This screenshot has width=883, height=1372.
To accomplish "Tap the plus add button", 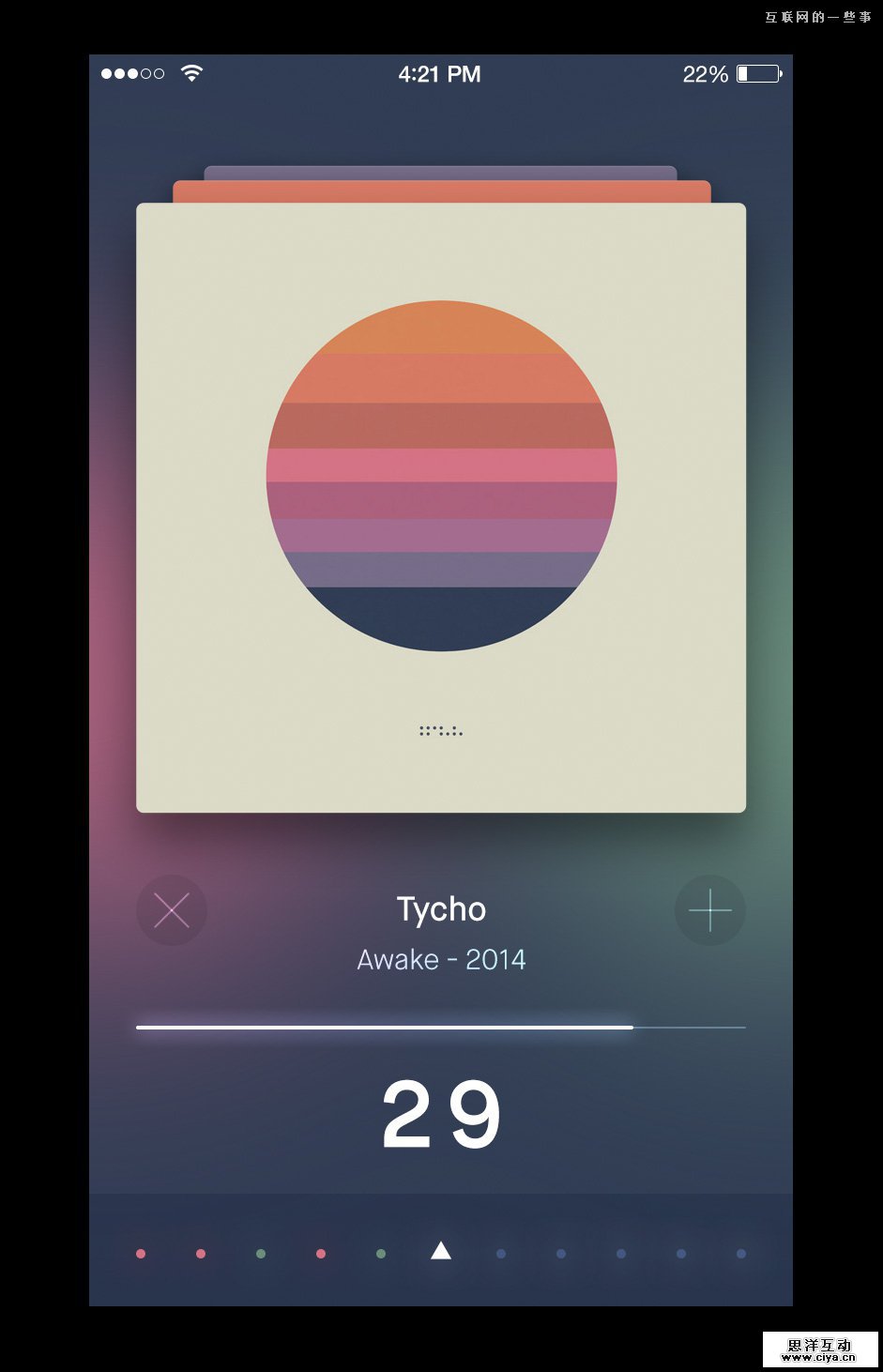I will [710, 910].
